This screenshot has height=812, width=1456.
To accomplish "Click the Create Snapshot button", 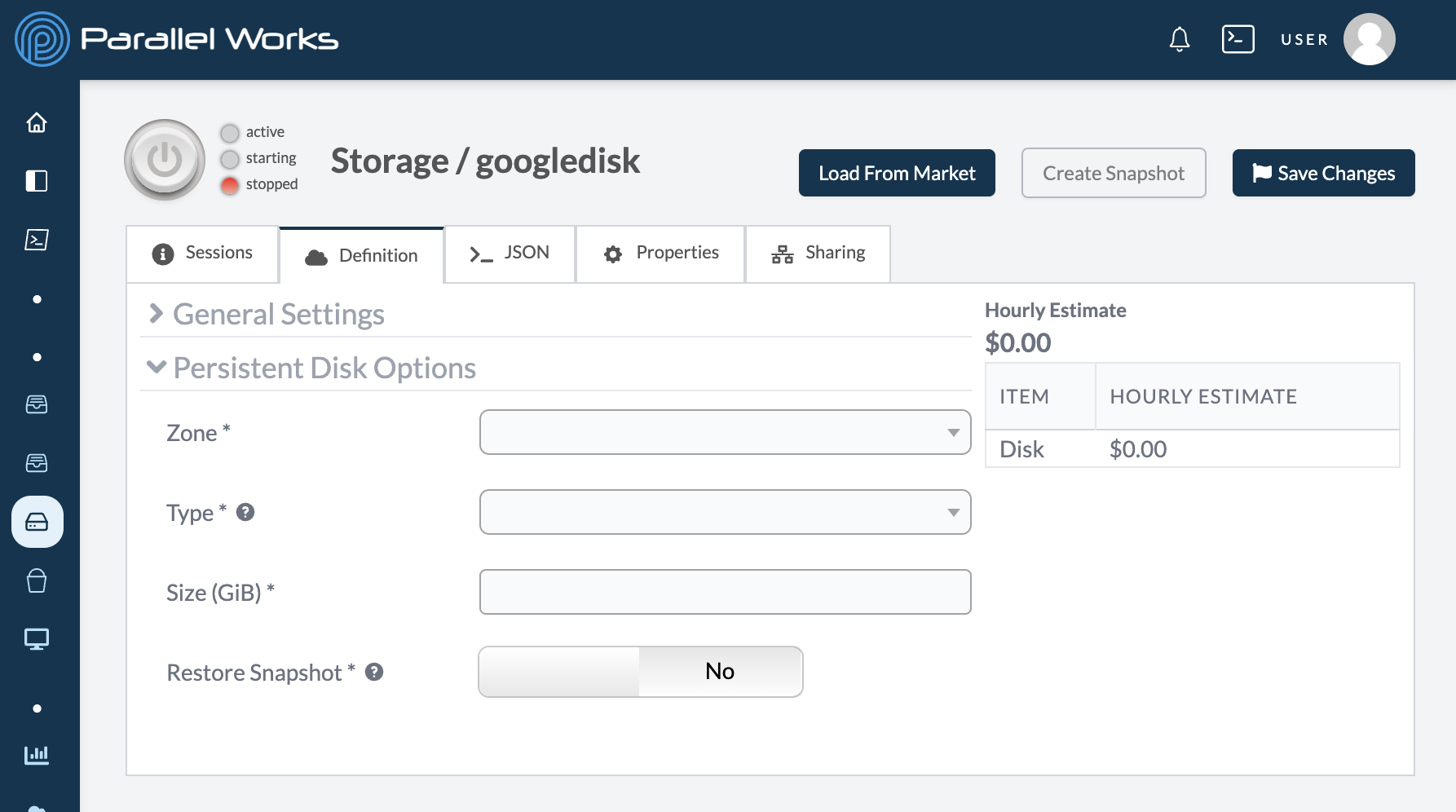I will (1114, 173).
